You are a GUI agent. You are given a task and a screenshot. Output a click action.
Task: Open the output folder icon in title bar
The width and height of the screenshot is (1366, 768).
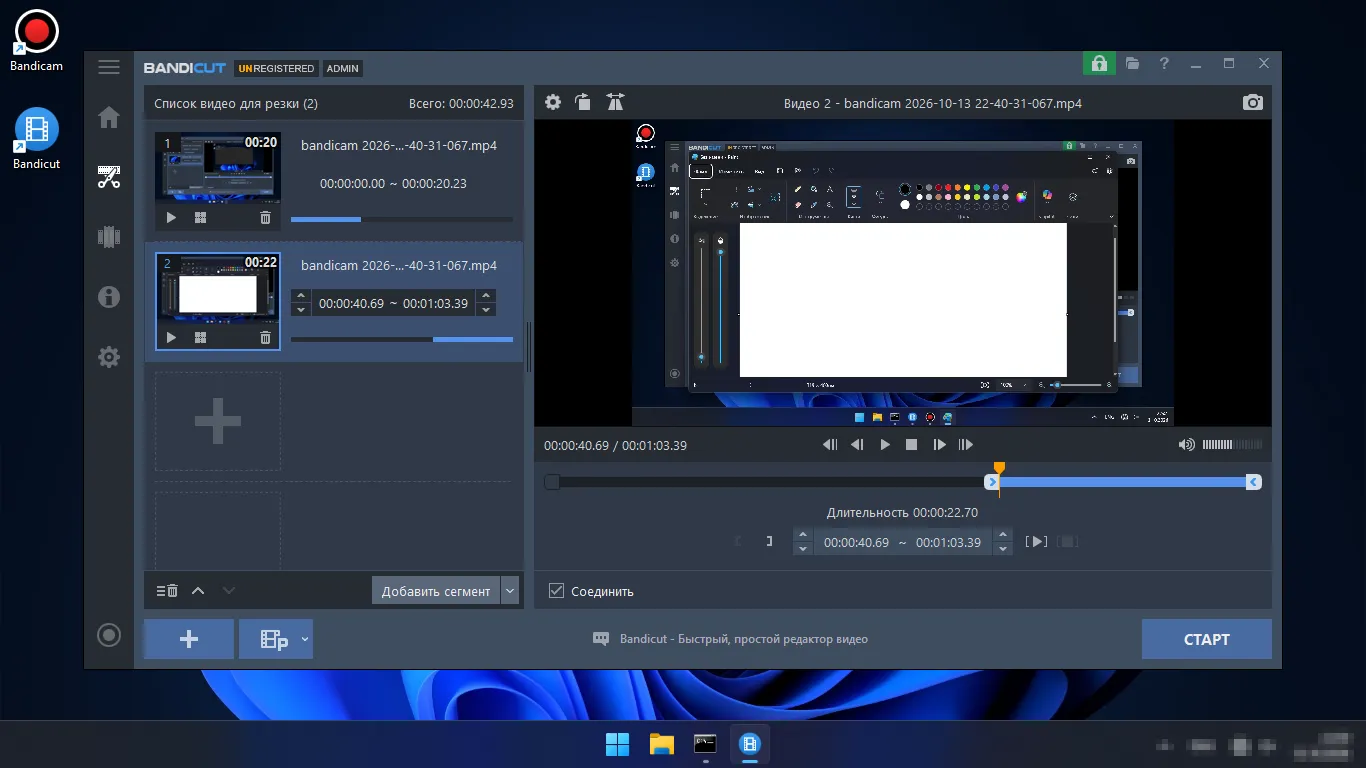pos(1132,63)
